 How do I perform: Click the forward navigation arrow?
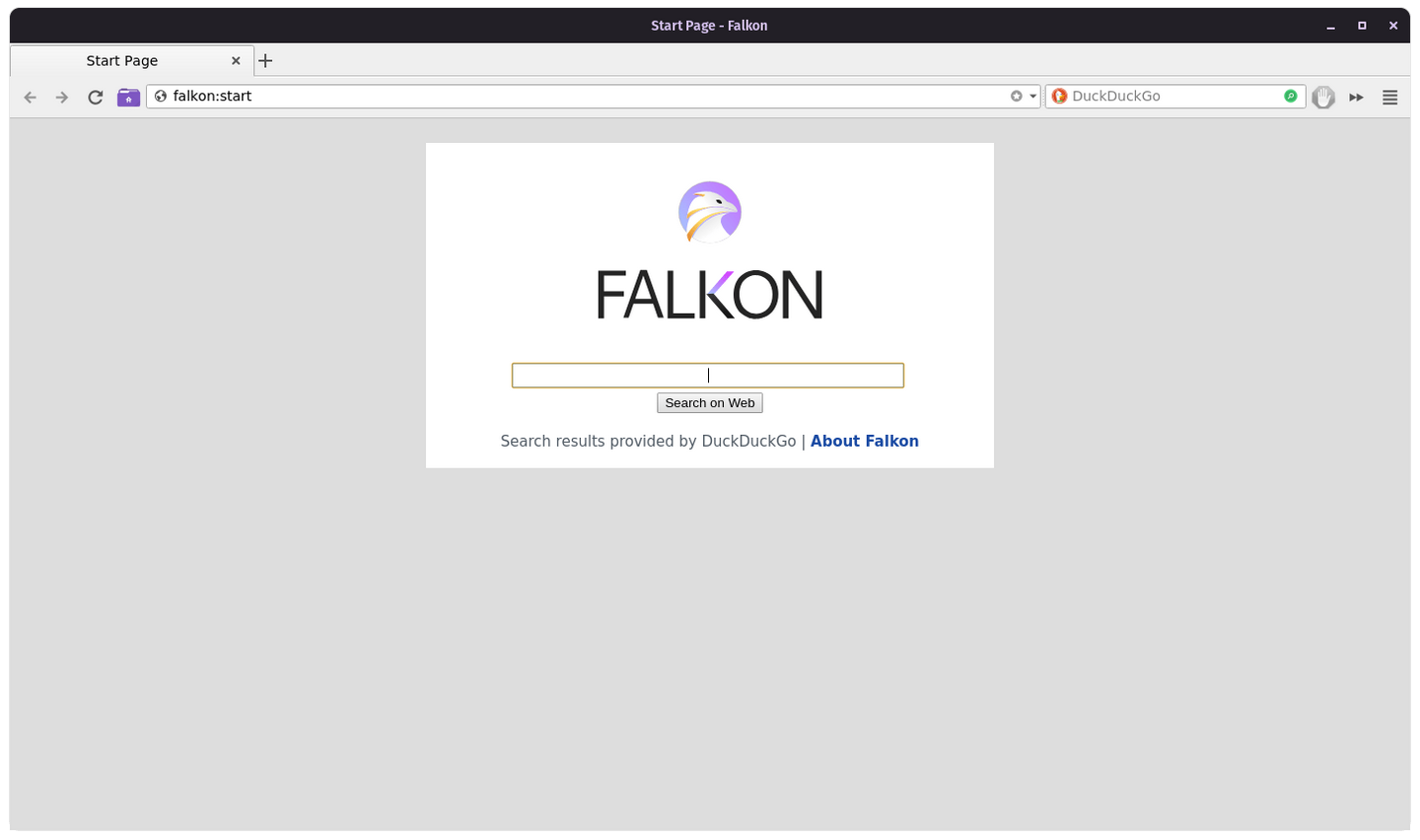click(x=61, y=97)
